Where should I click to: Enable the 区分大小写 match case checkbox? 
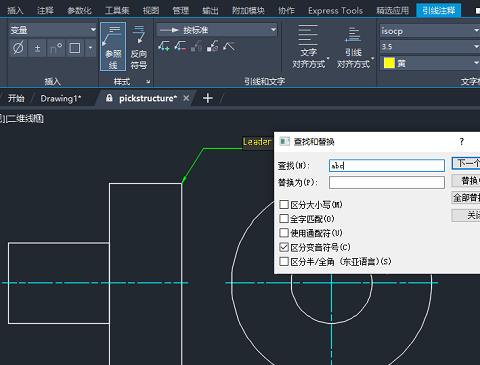[x=284, y=204]
